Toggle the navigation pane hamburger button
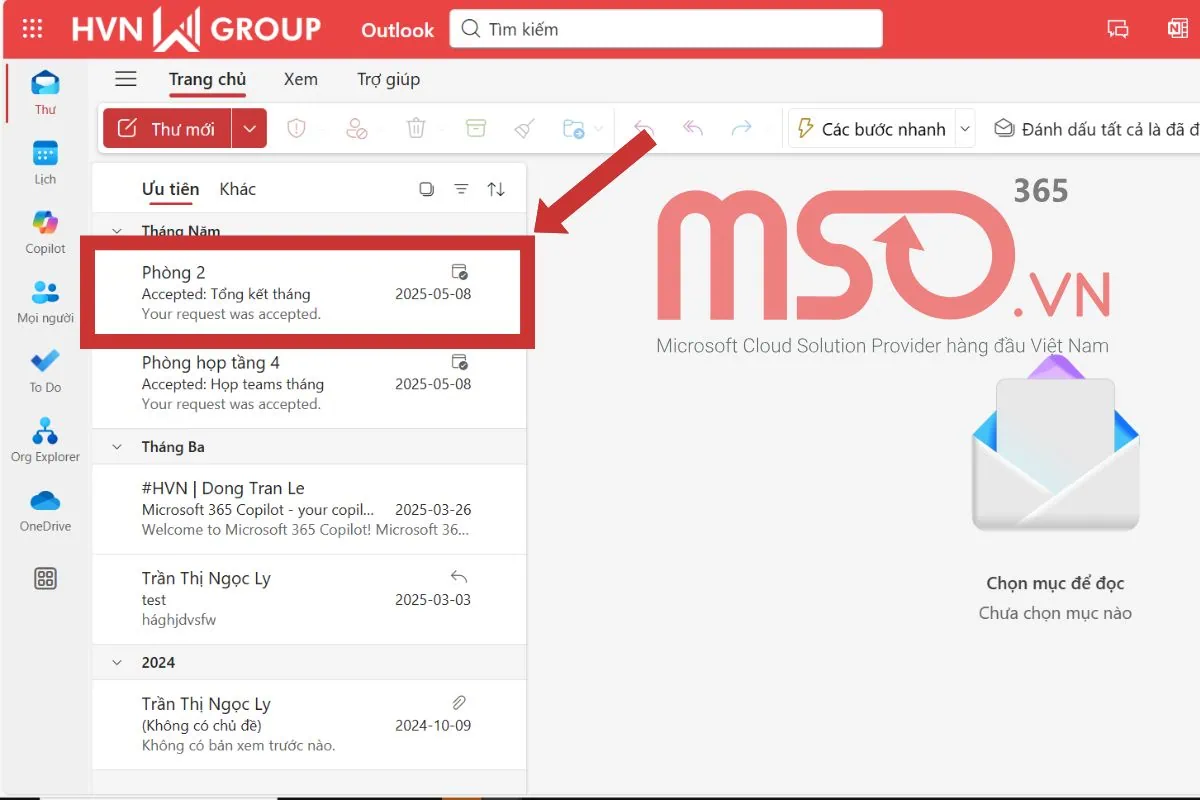Image resolution: width=1200 pixels, height=800 pixels. point(125,79)
